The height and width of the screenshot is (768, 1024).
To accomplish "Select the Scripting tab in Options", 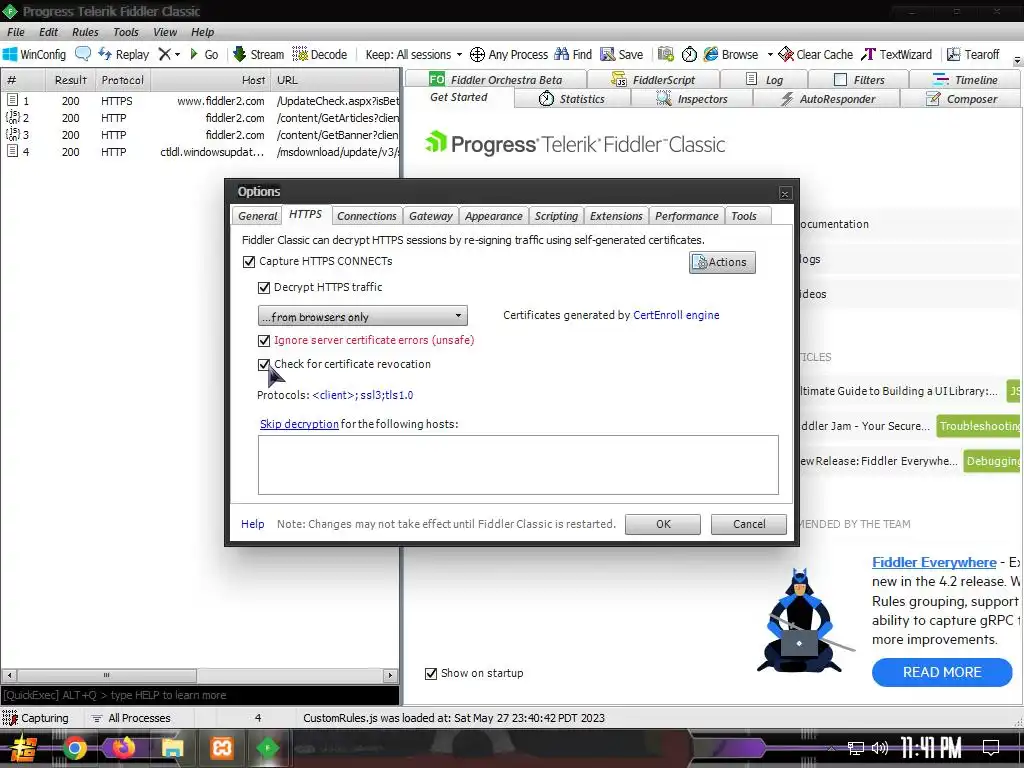I will point(556,216).
